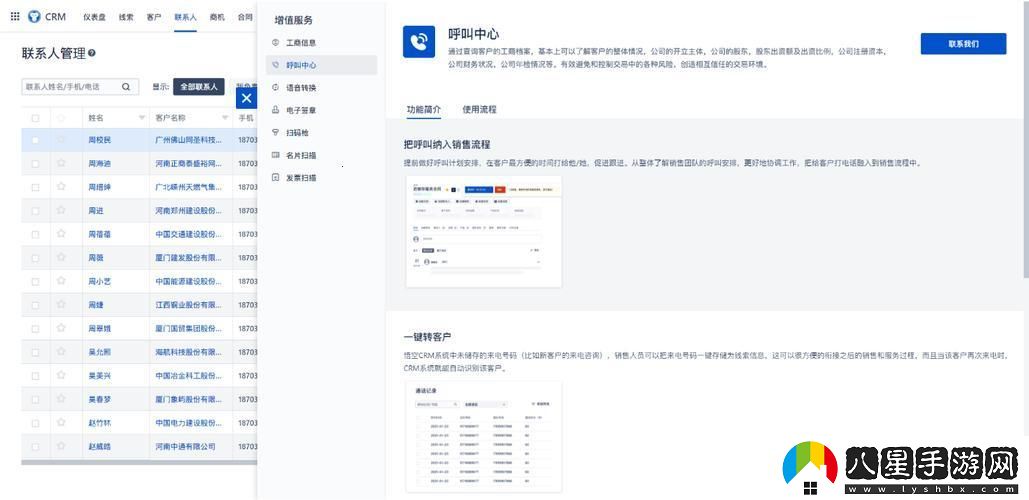Select the 联系人 nav tab
The width and height of the screenshot is (1029, 500).
click(x=185, y=17)
